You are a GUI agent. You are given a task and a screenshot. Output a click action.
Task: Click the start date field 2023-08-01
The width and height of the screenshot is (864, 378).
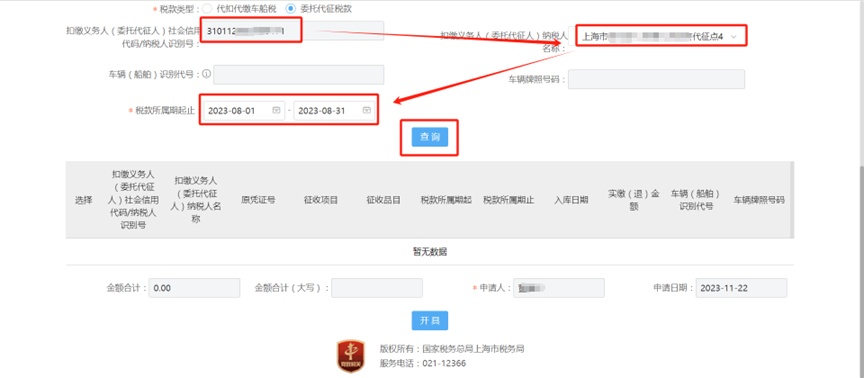click(x=244, y=111)
